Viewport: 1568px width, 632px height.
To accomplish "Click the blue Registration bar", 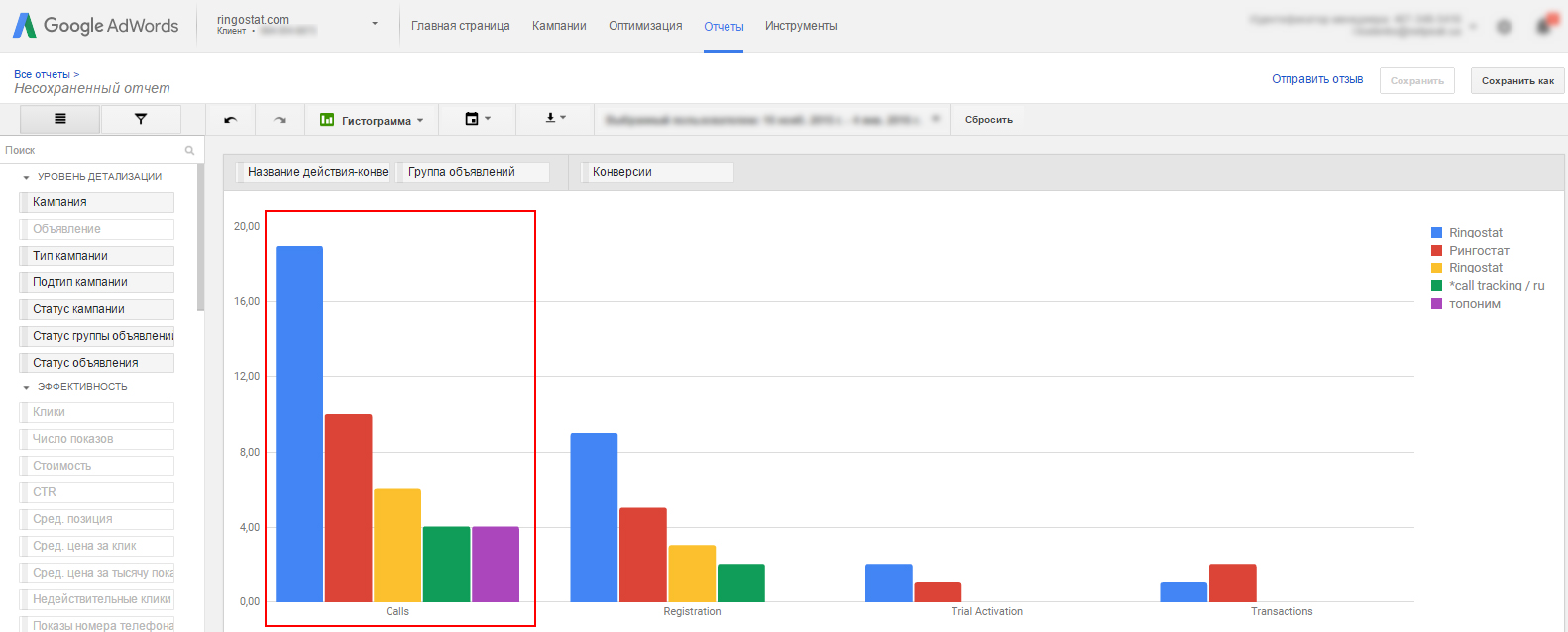I will click(x=594, y=517).
